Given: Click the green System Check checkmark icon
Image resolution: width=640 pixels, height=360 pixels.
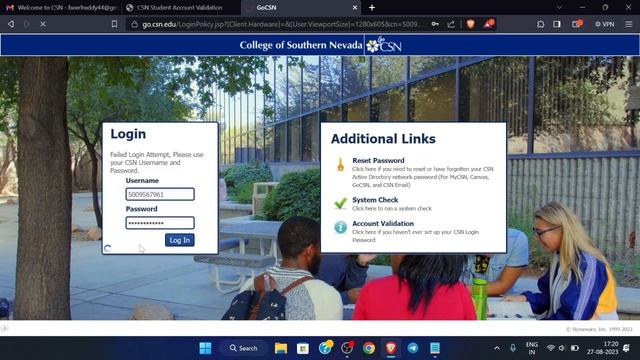Looking at the screenshot, I should tap(340, 203).
